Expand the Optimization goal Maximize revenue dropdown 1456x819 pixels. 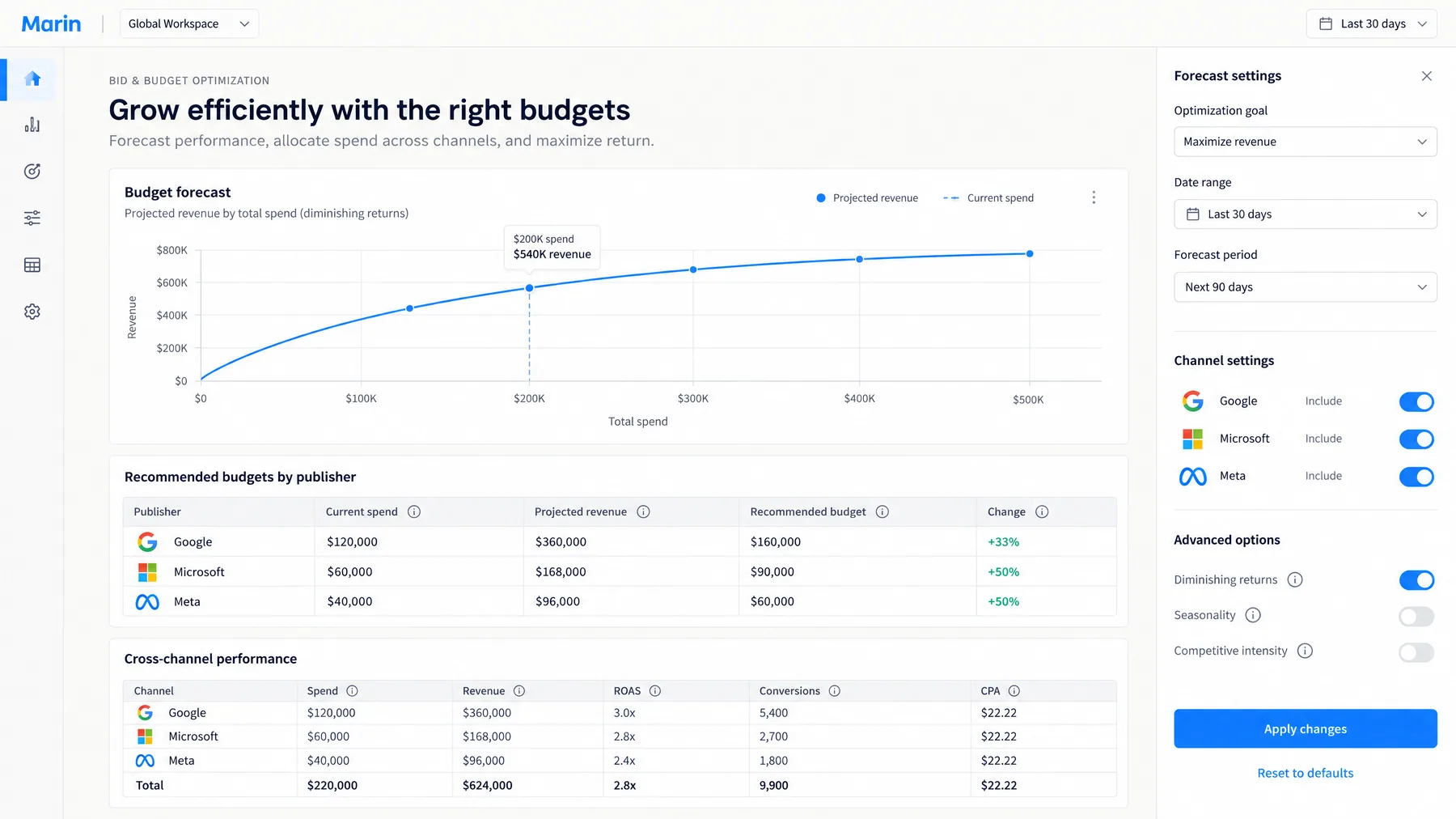(x=1306, y=142)
